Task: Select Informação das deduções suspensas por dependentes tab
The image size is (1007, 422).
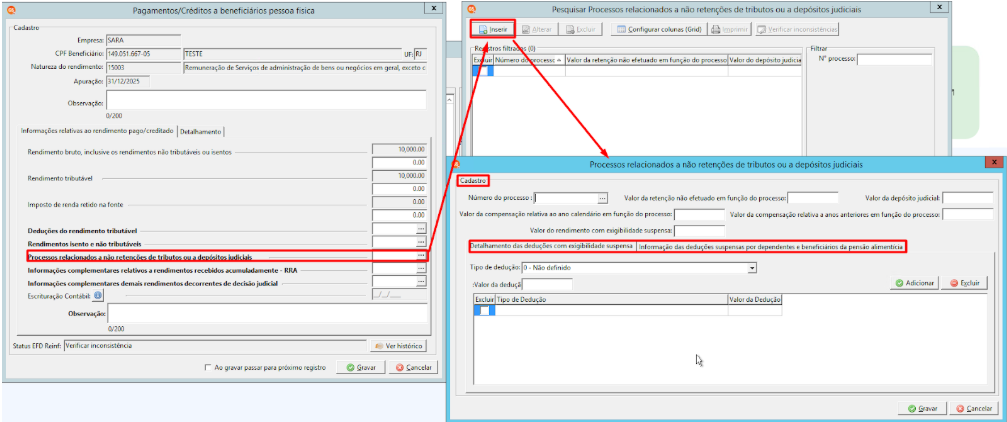Action: pos(771,247)
